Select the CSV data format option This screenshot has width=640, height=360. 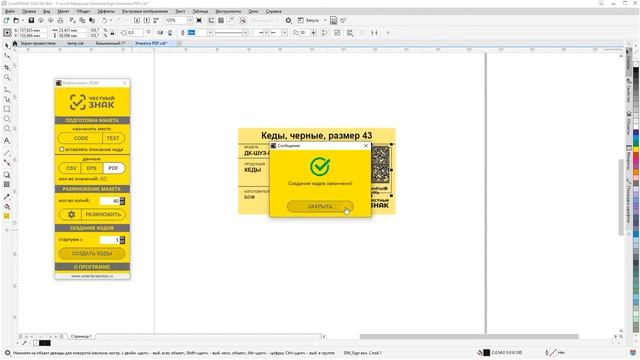71,168
